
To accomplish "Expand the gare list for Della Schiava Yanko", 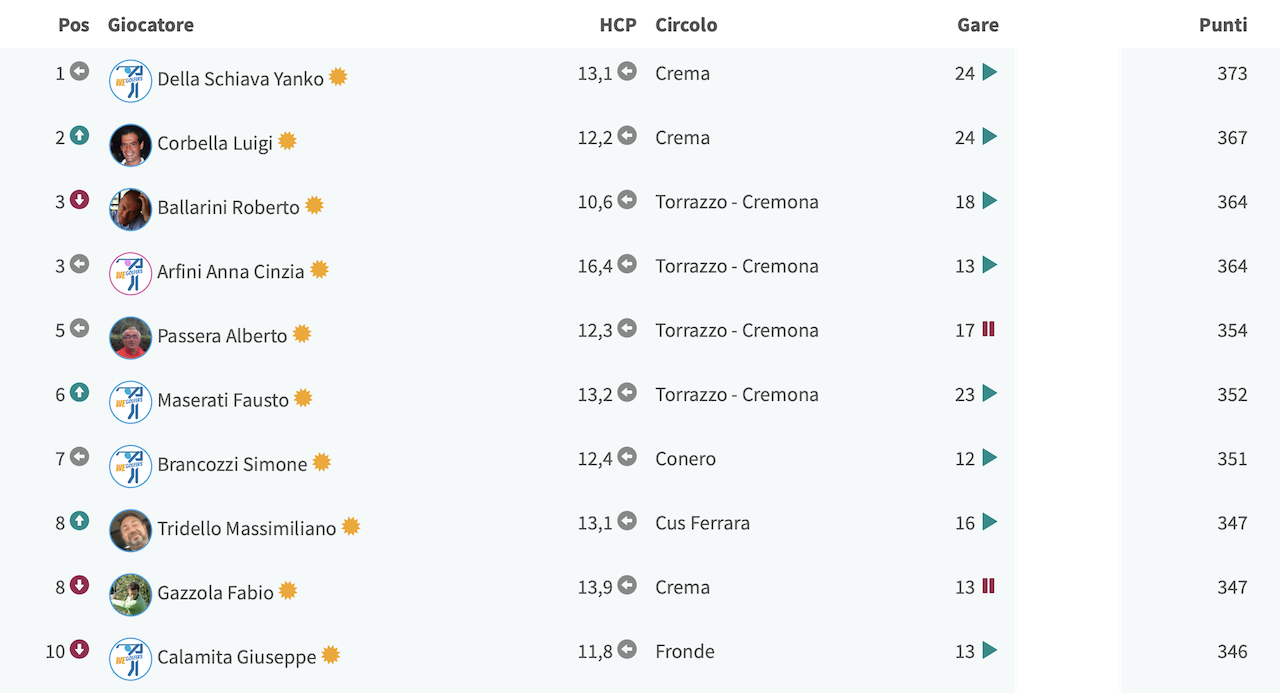I will point(989,72).
